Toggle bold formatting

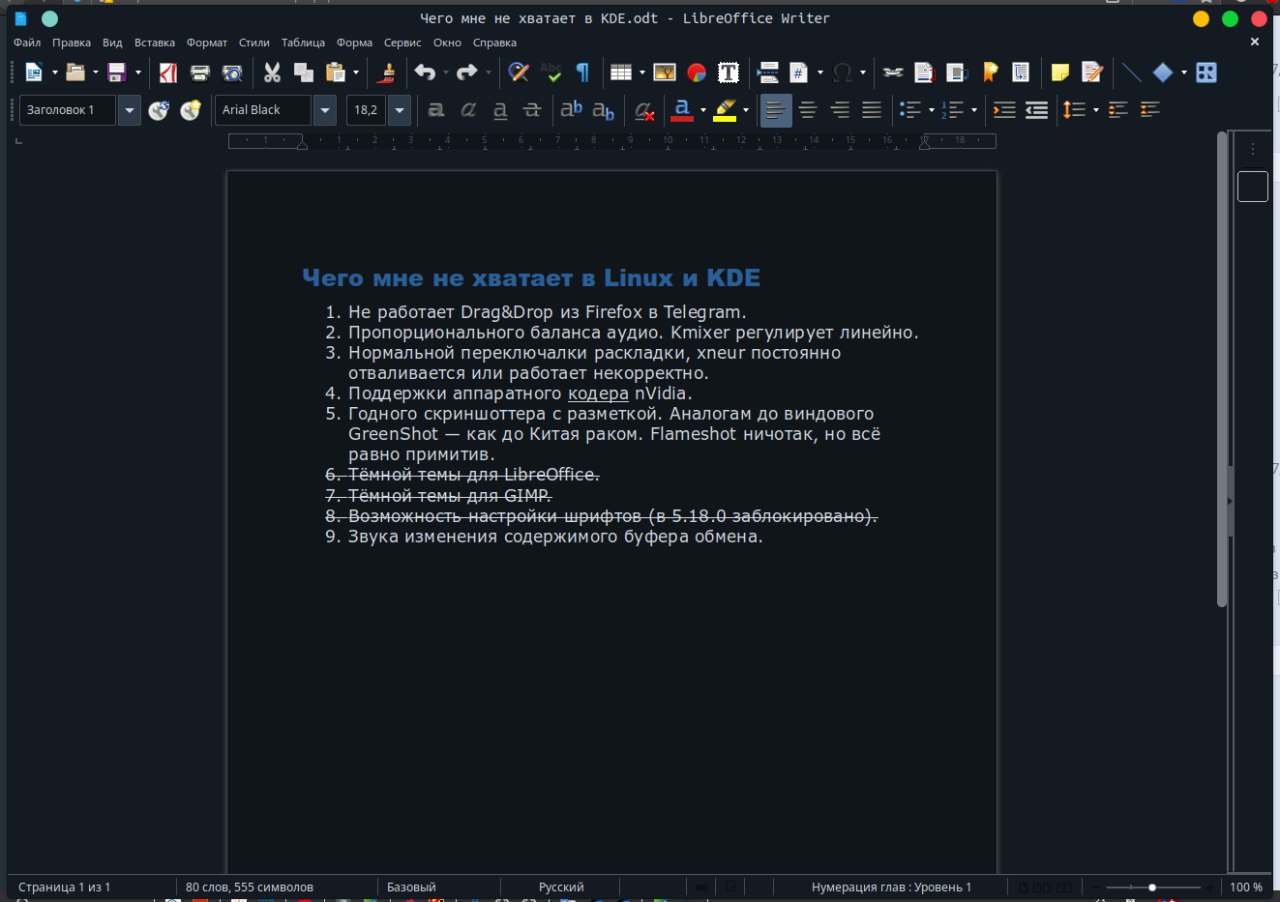click(x=436, y=110)
